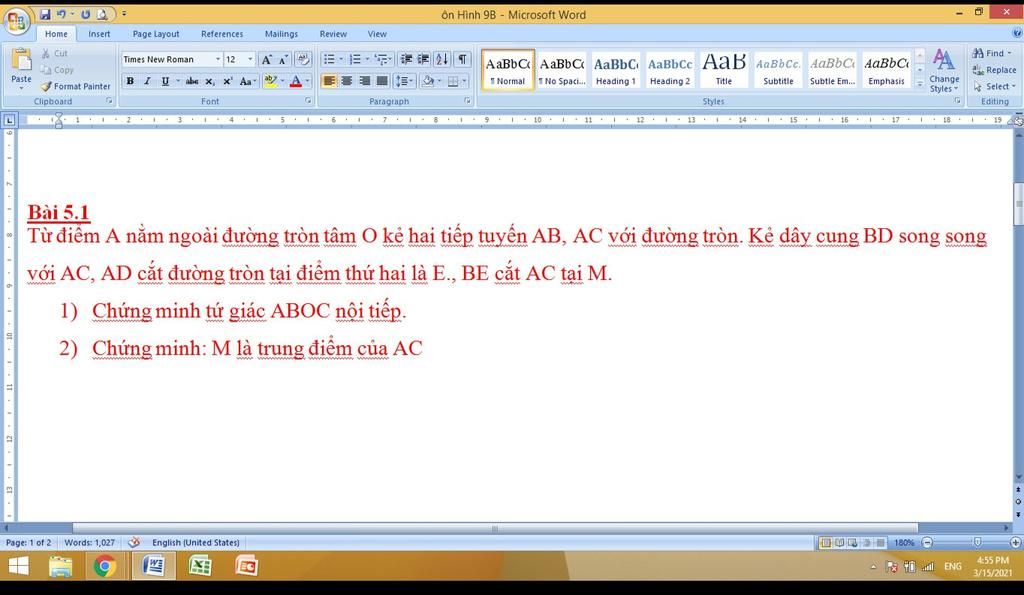Viewport: 1024px width, 595px height.
Task: Open Change Styles dropdown
Action: [944, 71]
